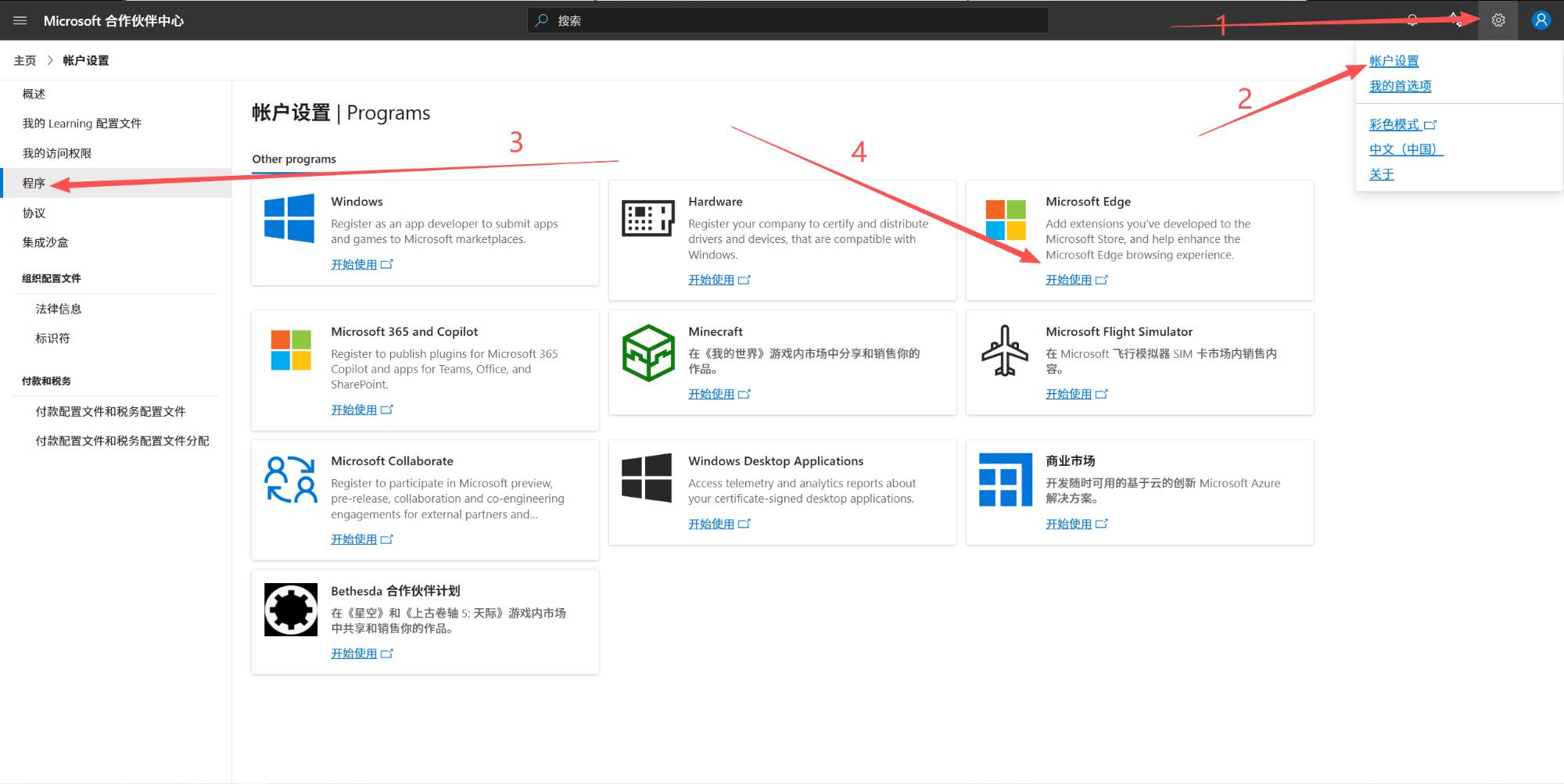This screenshot has width=1564, height=784.
Task: Click 开始使用 under Bethesda 合作伙伴计划
Action: coord(353,653)
